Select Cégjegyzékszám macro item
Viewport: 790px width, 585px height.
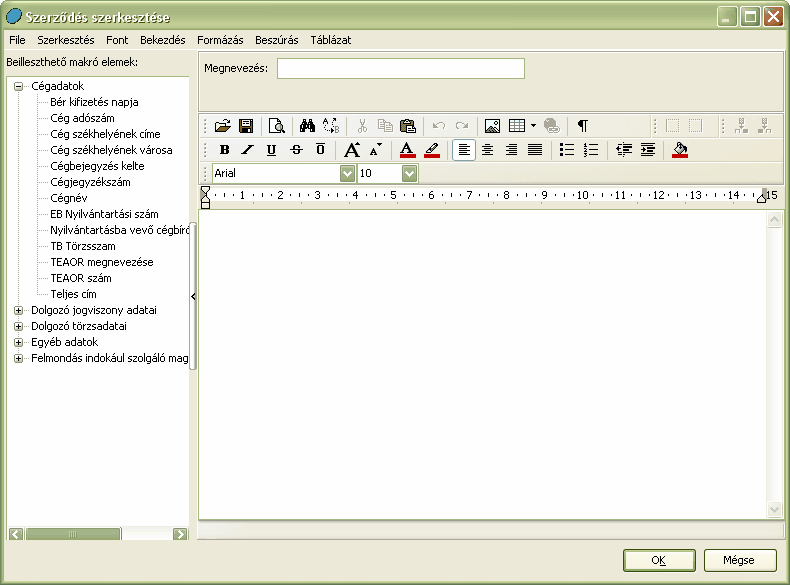(x=90, y=182)
